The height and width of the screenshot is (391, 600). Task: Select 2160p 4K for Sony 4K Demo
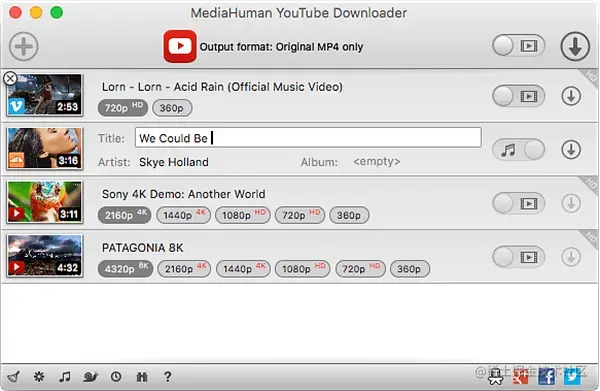(x=124, y=215)
